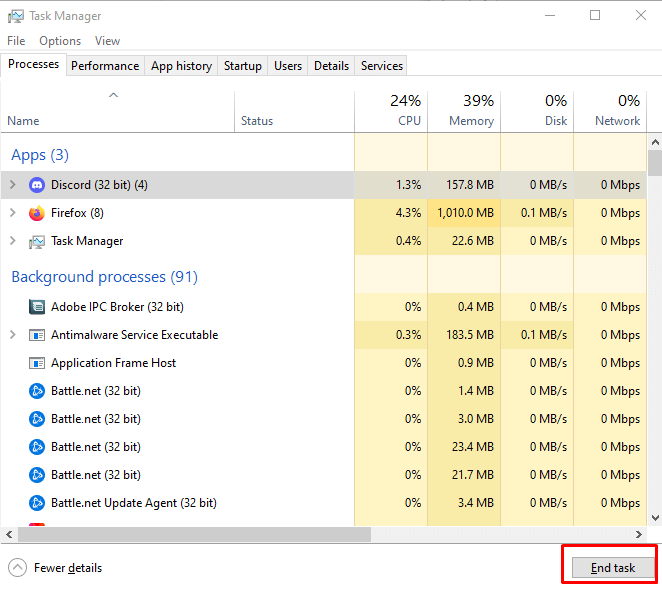Click the Task Manager process icon
662x590 pixels.
point(37,241)
